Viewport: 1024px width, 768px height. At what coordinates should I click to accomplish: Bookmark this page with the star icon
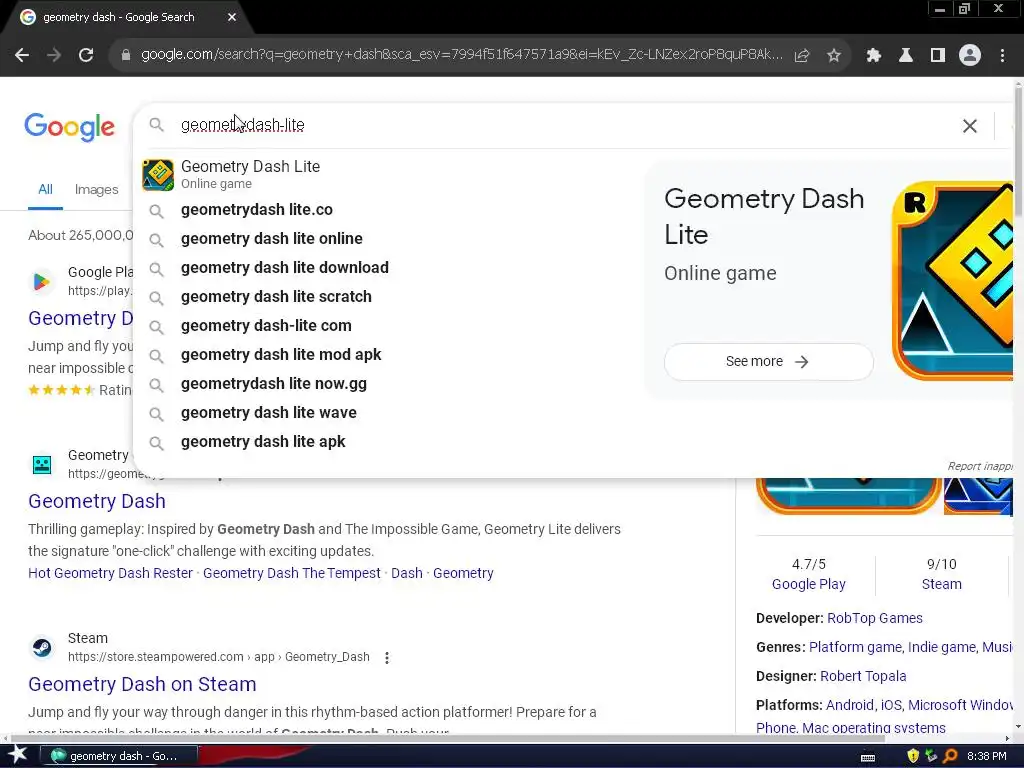pos(834,56)
